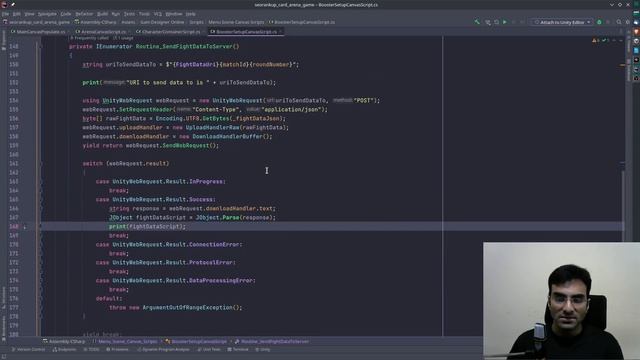
Task: Open the Tests menu
Action: [129, 14]
